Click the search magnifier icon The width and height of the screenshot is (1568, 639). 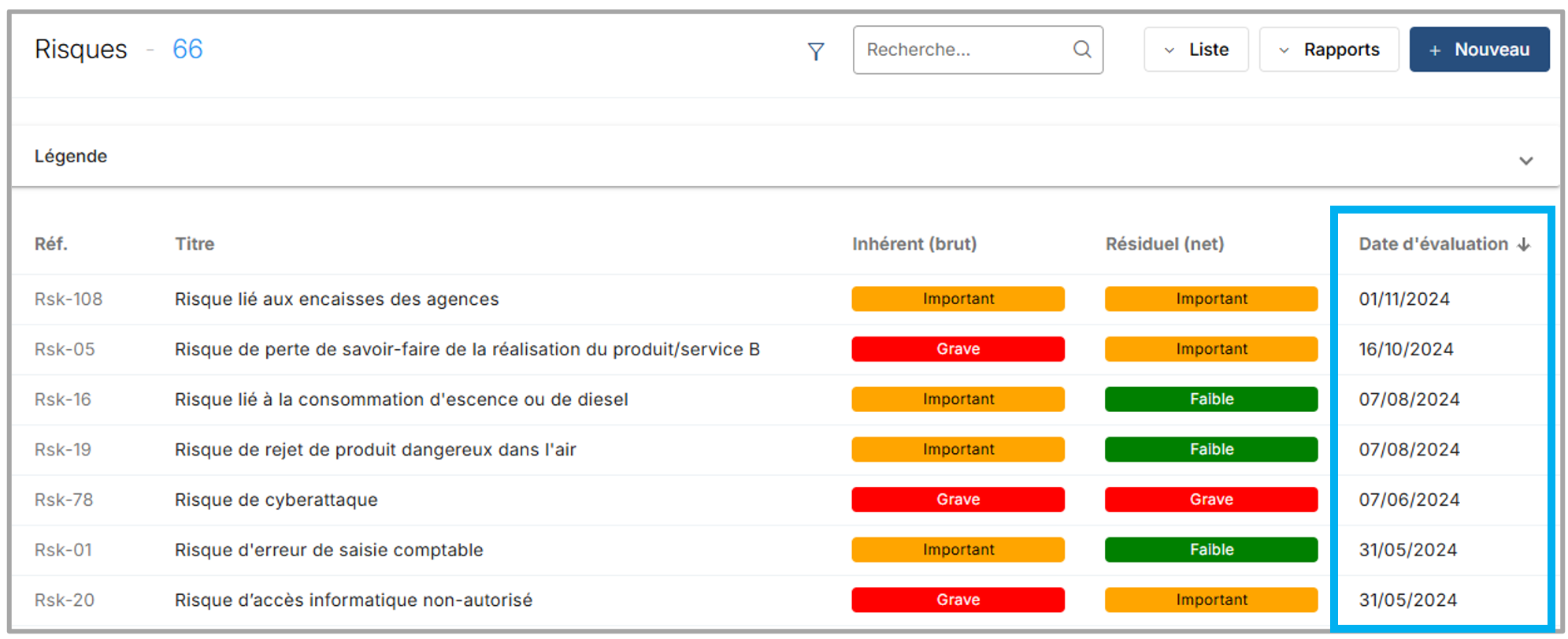[x=1082, y=50]
